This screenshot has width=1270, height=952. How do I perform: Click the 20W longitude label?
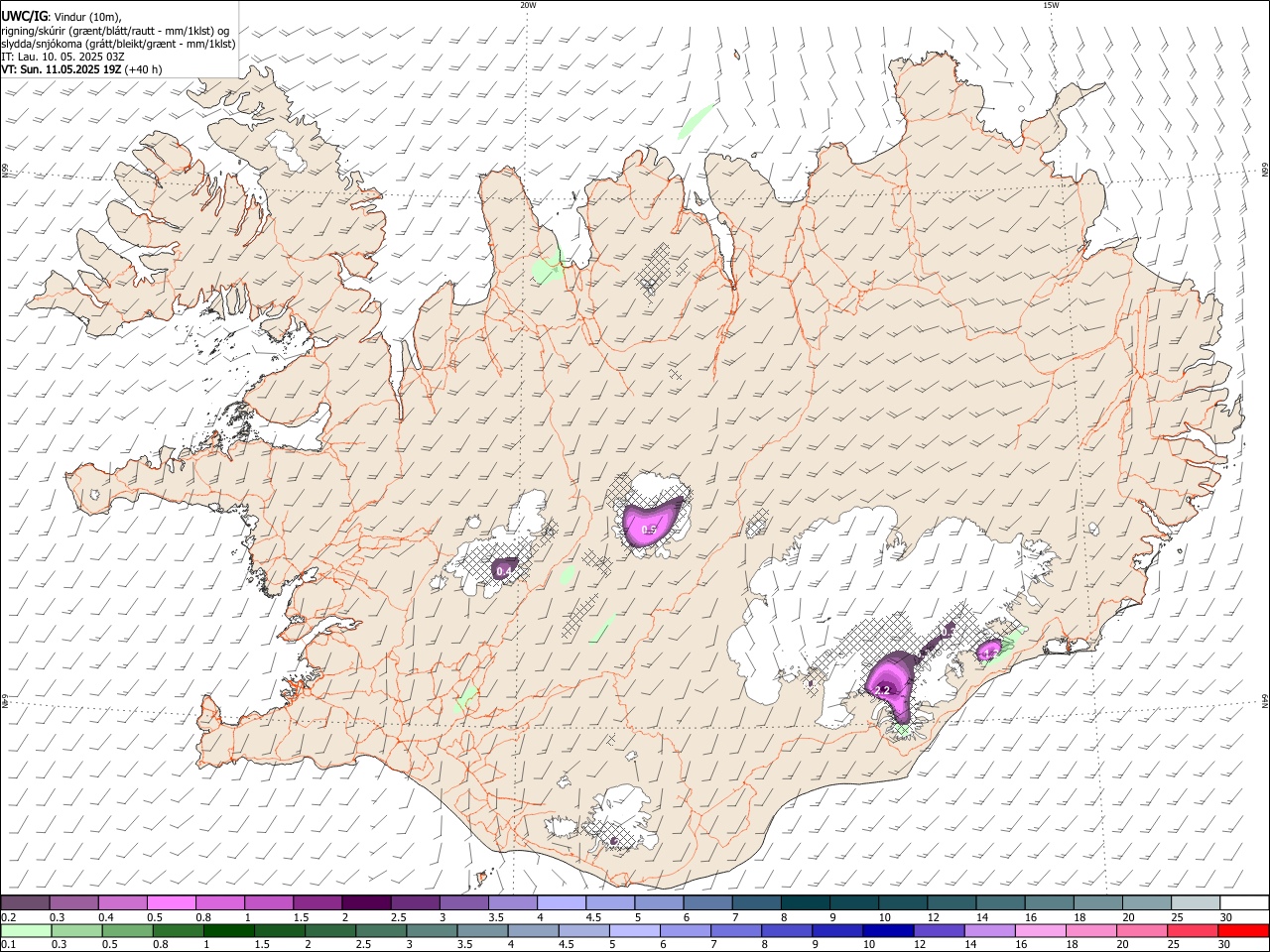(x=528, y=5)
